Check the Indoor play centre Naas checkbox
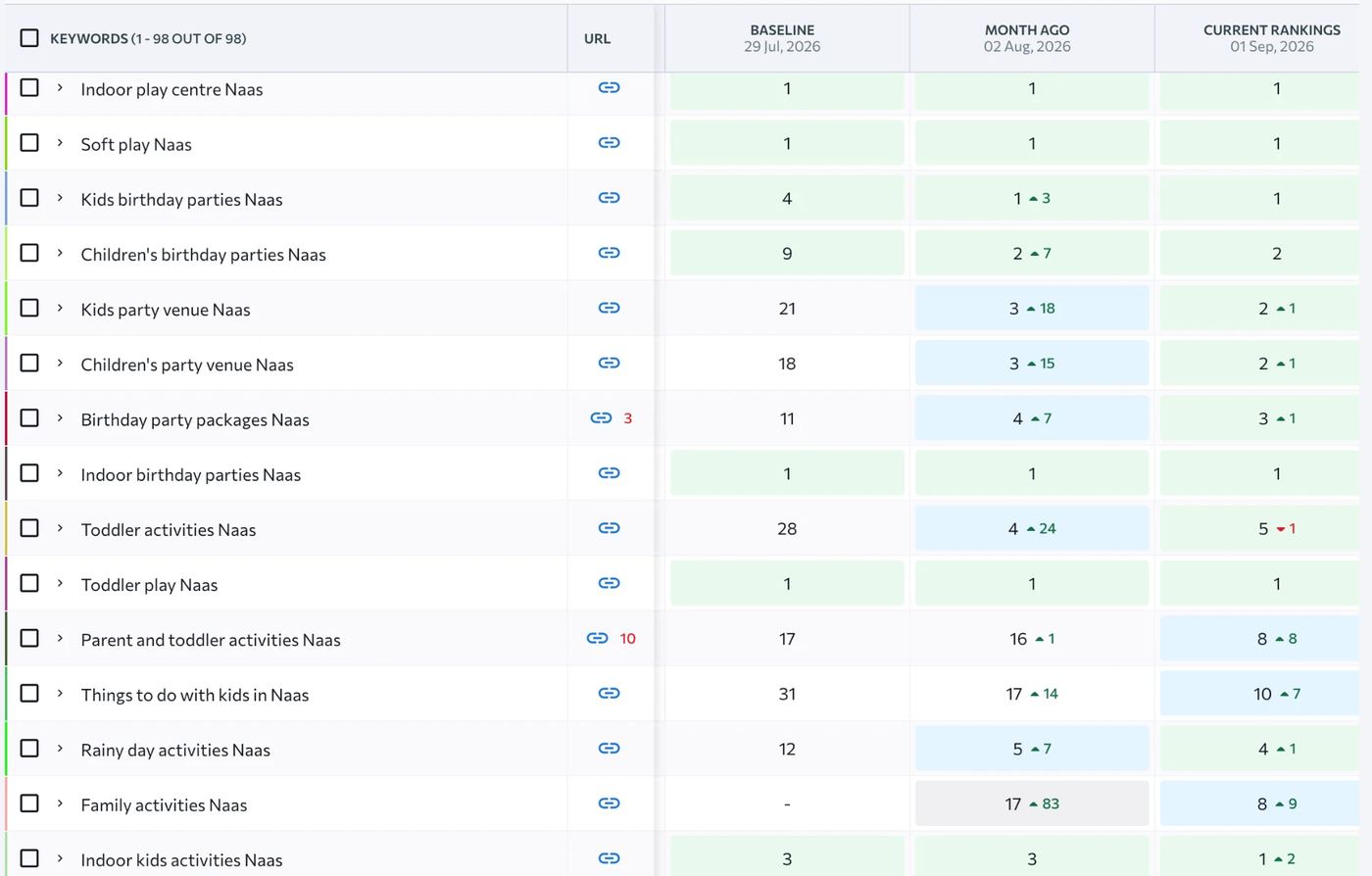 29,87
